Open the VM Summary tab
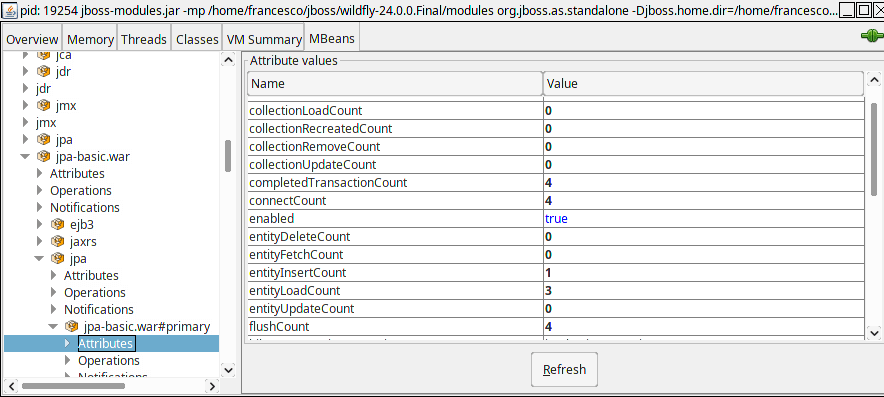Image resolution: width=884 pixels, height=397 pixels. coord(264,39)
